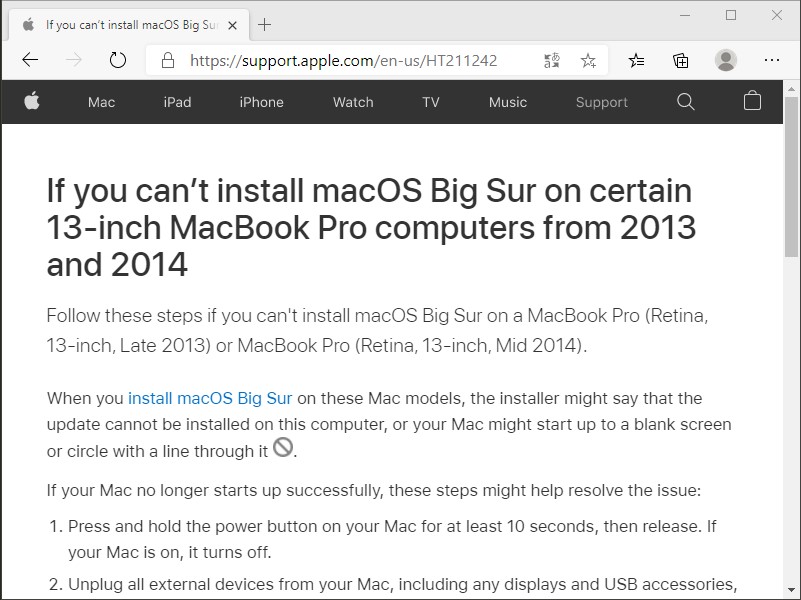
Task: Reload the page with the refresh icon
Action: (117, 60)
